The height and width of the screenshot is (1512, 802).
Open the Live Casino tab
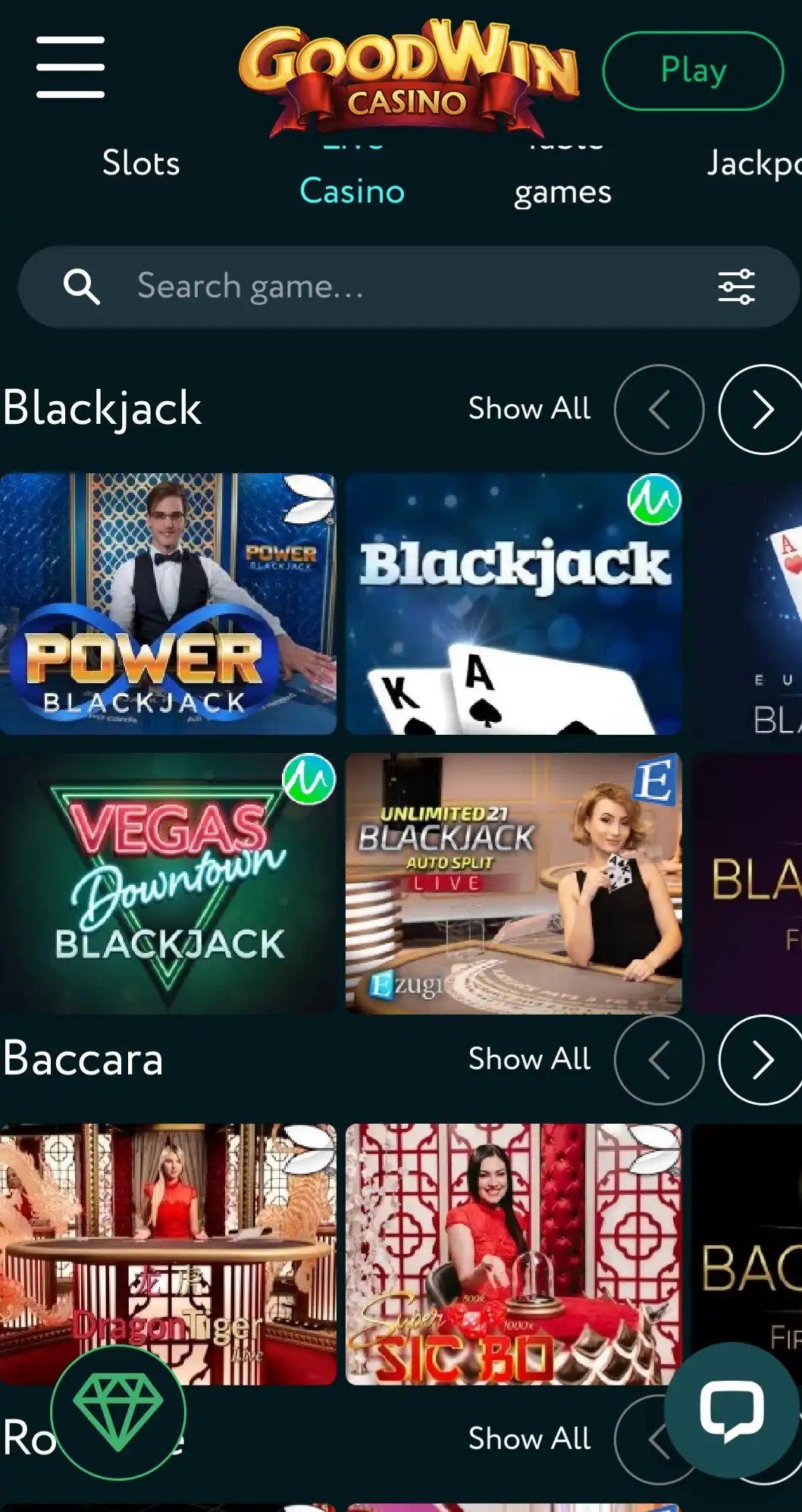tap(352, 177)
